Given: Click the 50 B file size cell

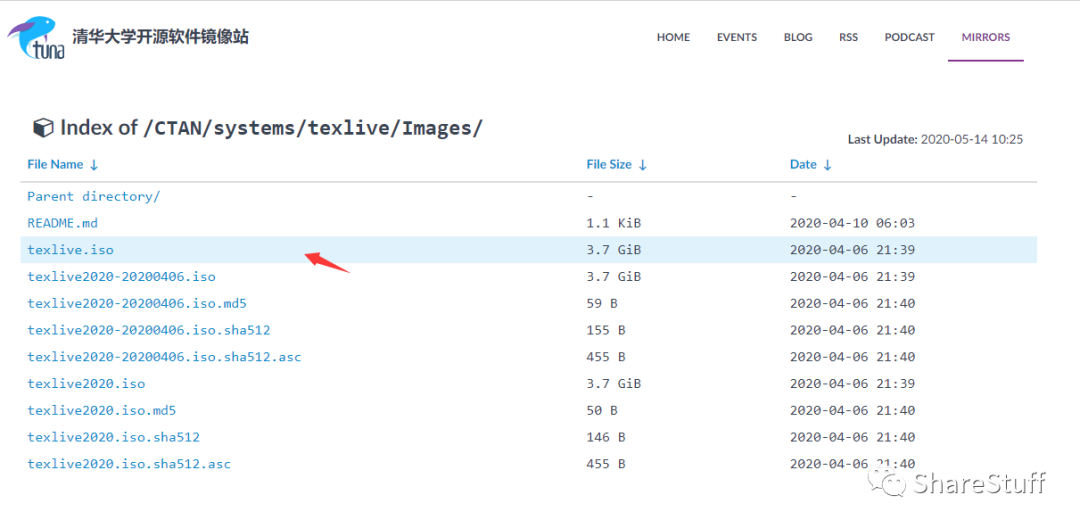Looking at the screenshot, I should pyautogui.click(x=602, y=410).
